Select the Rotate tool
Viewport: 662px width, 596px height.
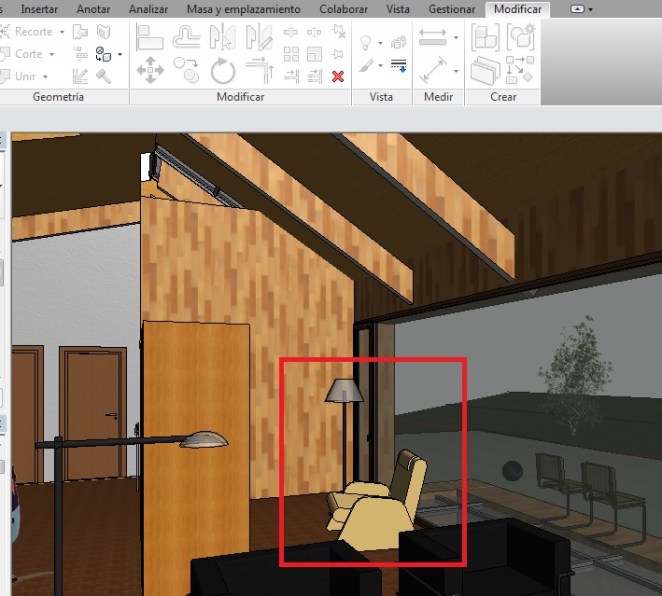point(222,70)
